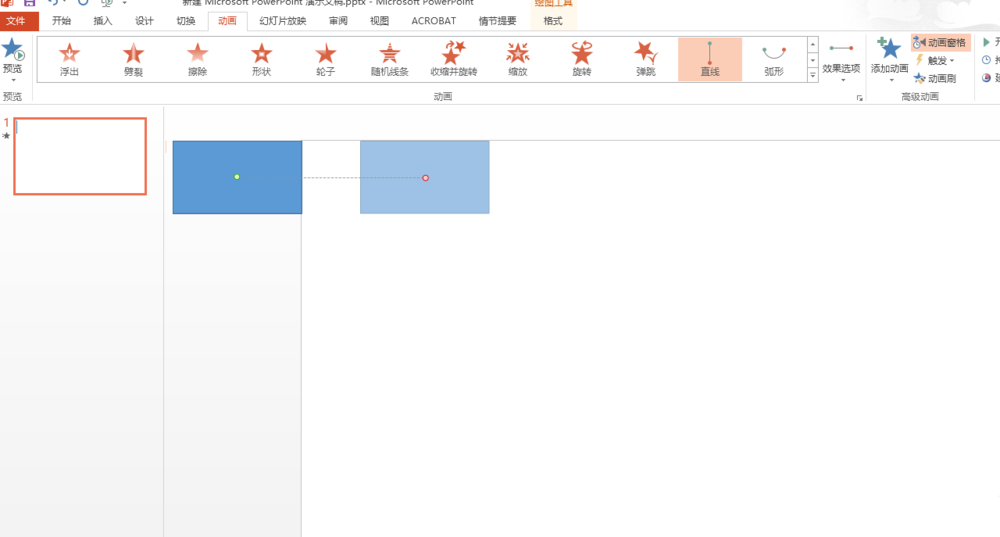The width and height of the screenshot is (1000, 537).
Task: Select the 直线 line motion path
Action: coord(710,59)
